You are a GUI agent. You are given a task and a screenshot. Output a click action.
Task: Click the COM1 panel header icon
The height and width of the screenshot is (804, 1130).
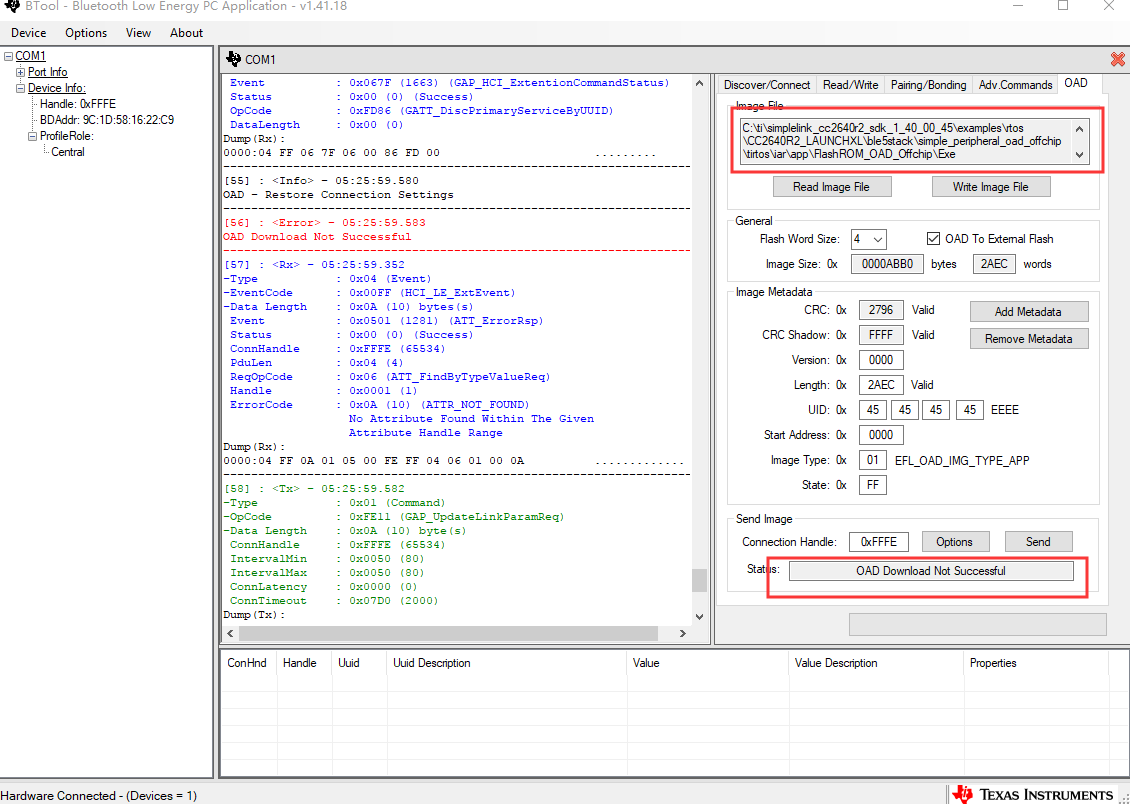pyautogui.click(x=234, y=60)
